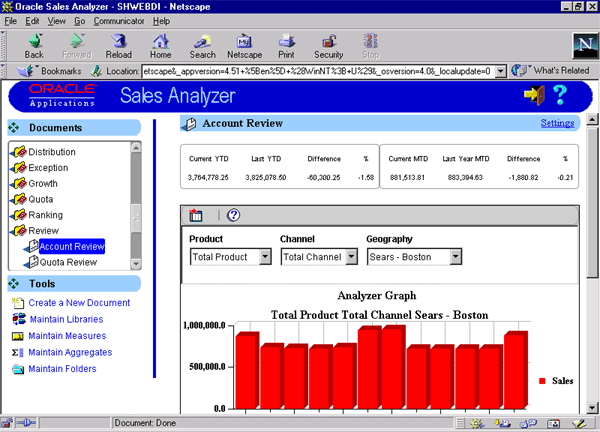Click Maintain Measures link
Image resolution: width=600 pixels, height=432 pixels.
coord(67,336)
